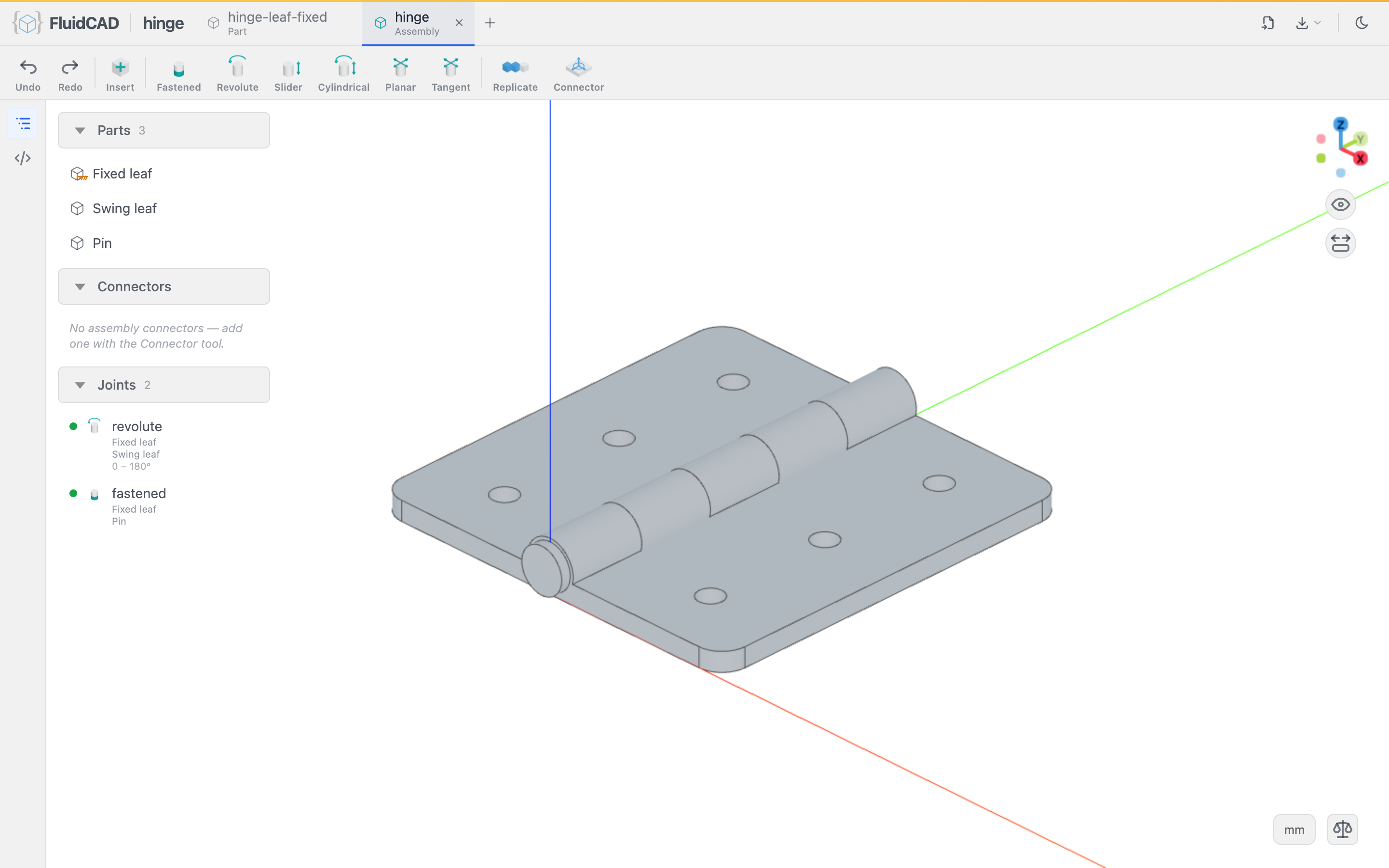
Task: Activate the Replicate tool
Action: pyautogui.click(x=515, y=75)
